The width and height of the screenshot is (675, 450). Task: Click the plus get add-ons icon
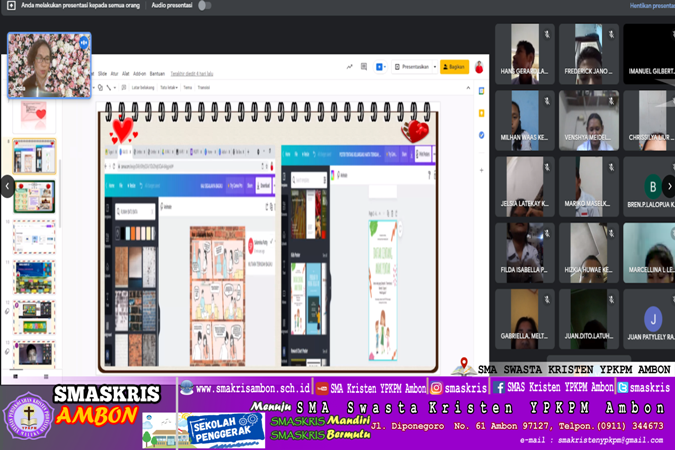481,170
